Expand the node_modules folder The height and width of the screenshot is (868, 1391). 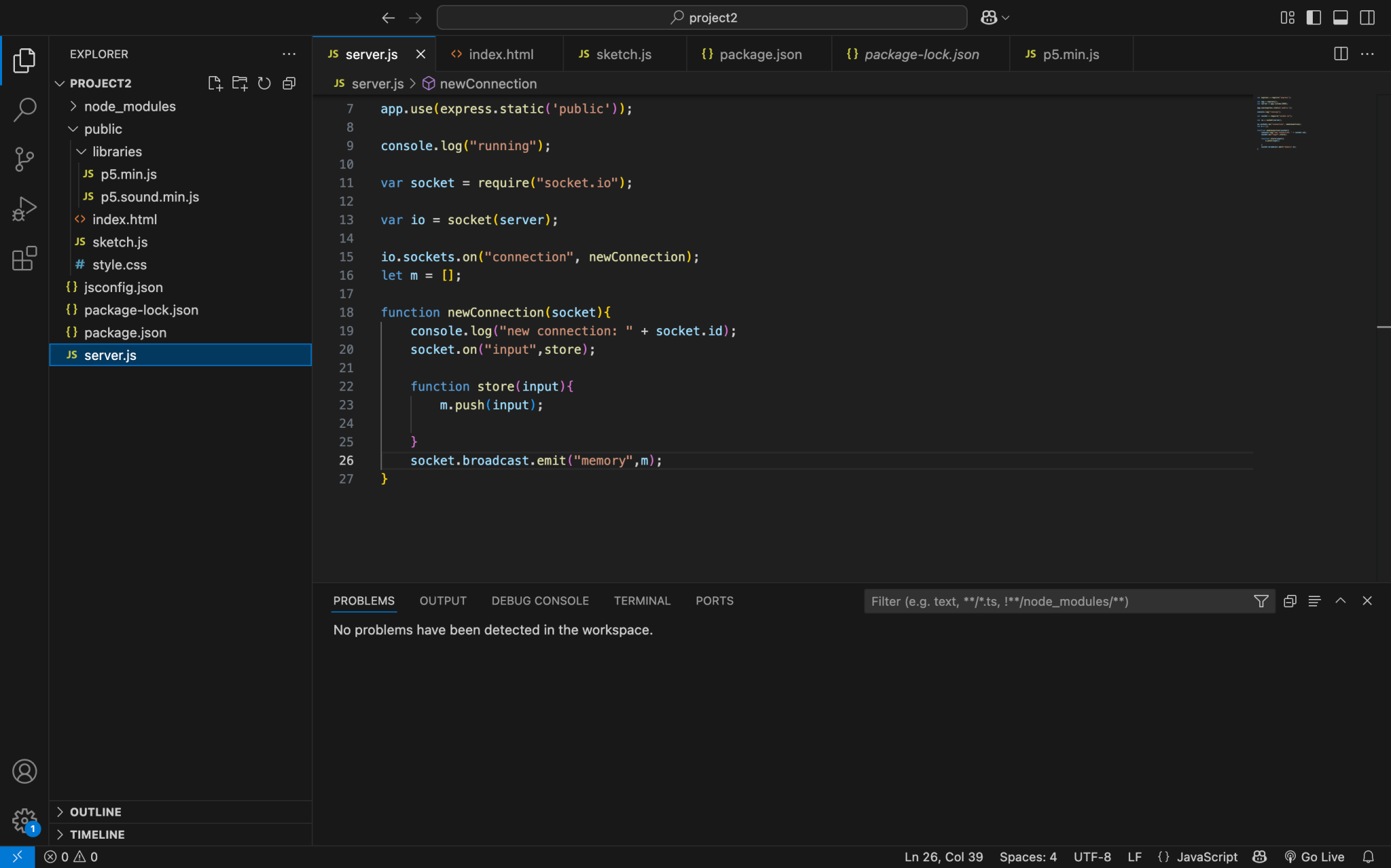click(129, 106)
